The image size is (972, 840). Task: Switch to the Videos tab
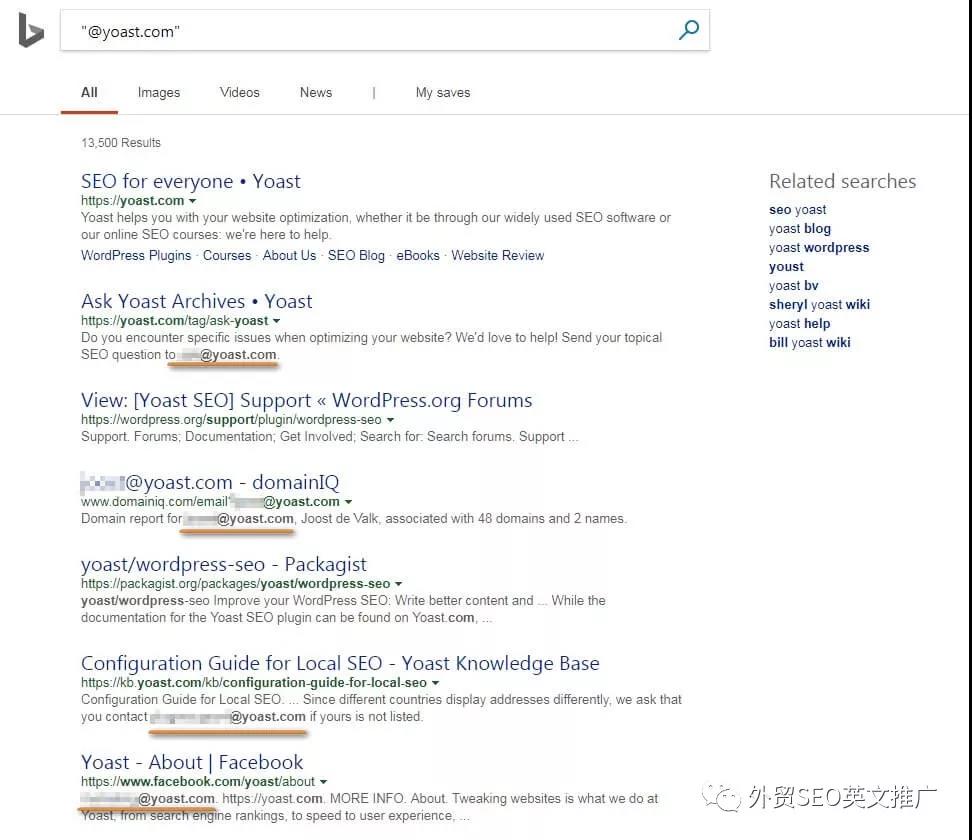tap(239, 92)
